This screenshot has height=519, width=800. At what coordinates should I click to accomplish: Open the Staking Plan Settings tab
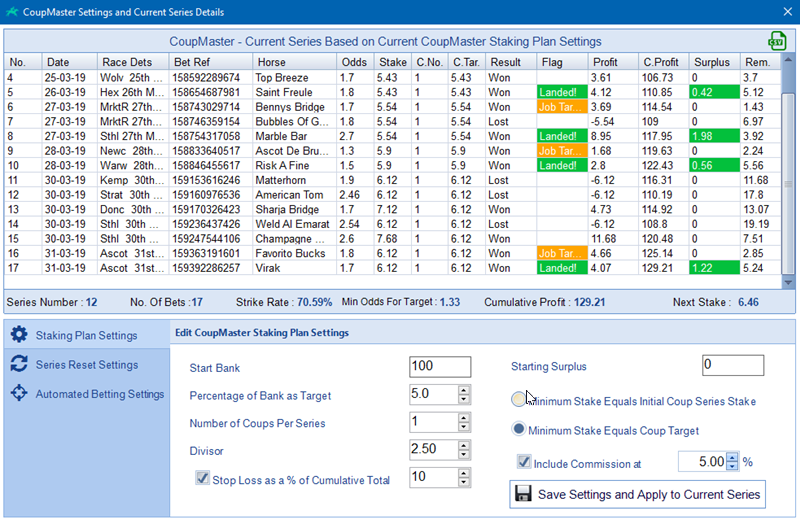[x=87, y=335]
